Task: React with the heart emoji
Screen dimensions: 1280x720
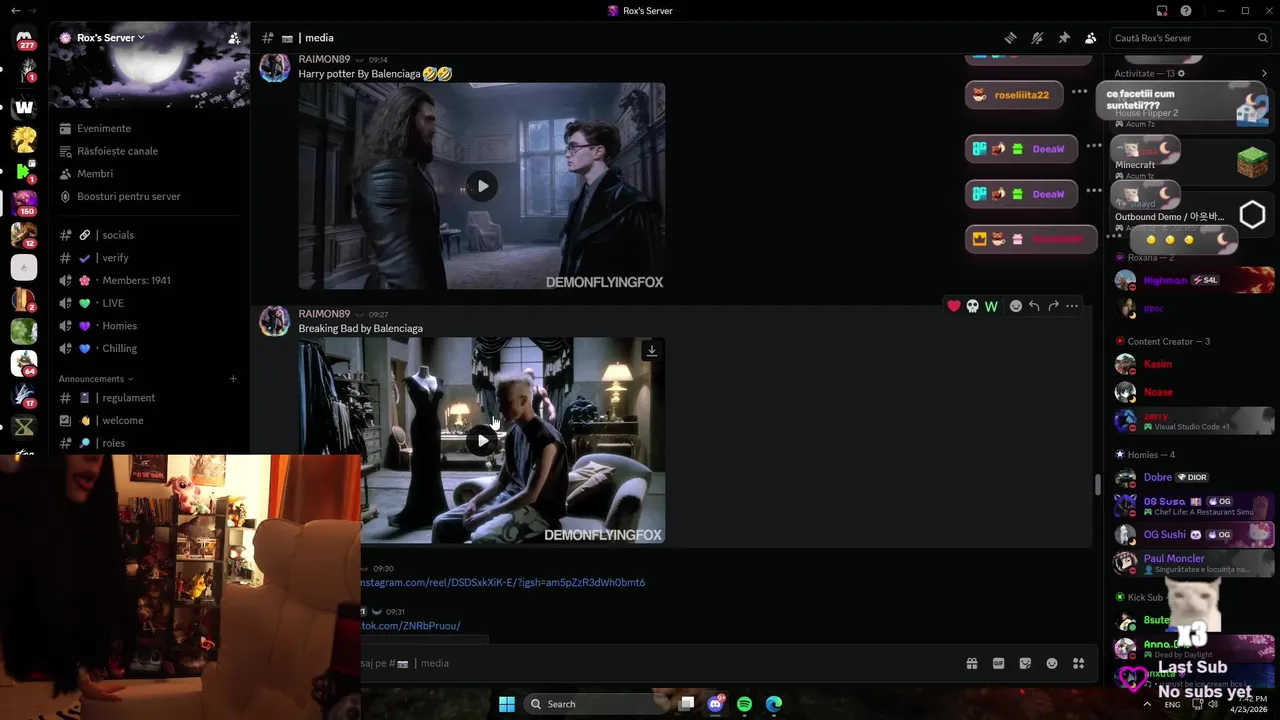Action: pyautogui.click(x=954, y=306)
